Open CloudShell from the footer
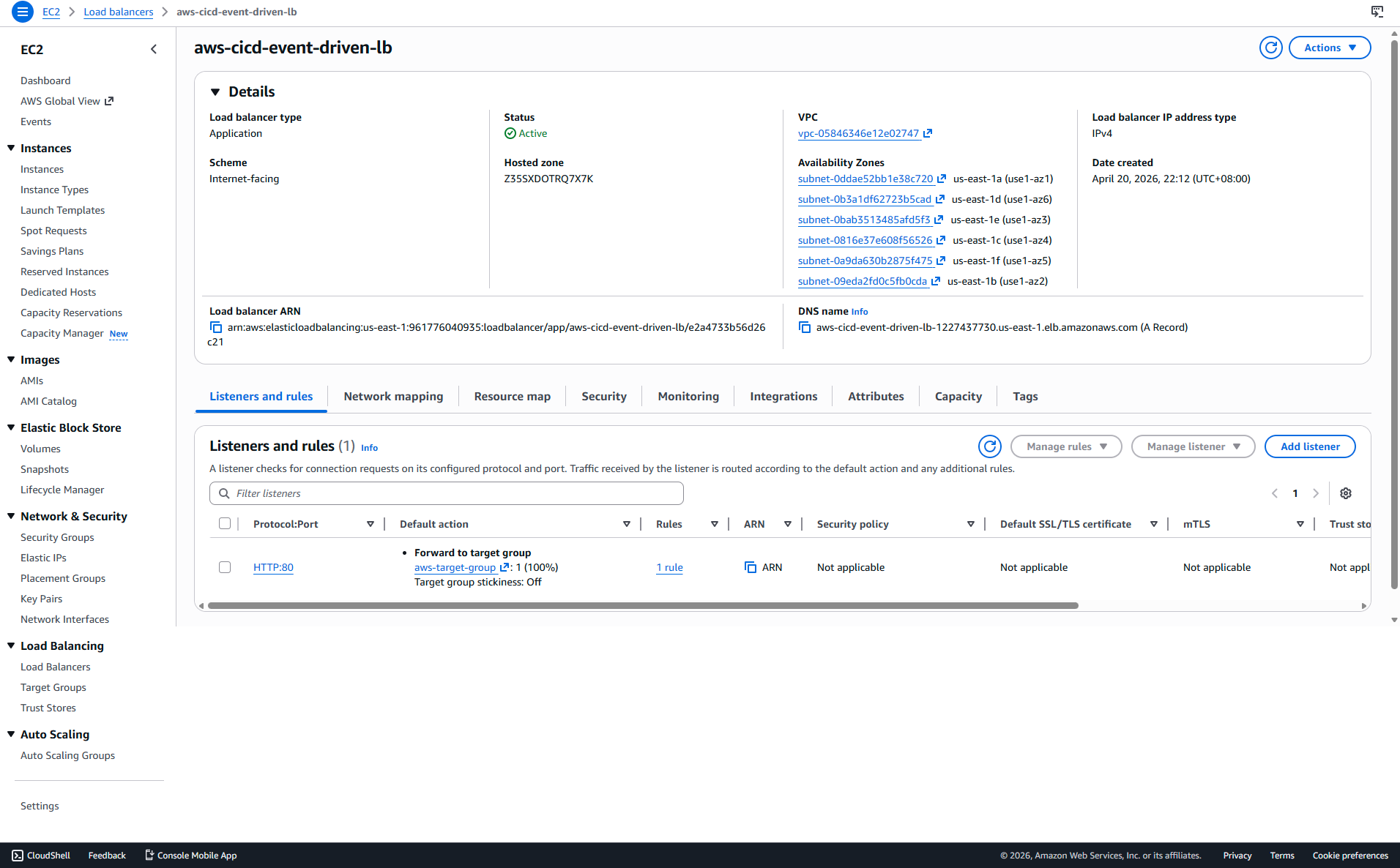Screen dimensions: 1400x868 click(x=41, y=856)
